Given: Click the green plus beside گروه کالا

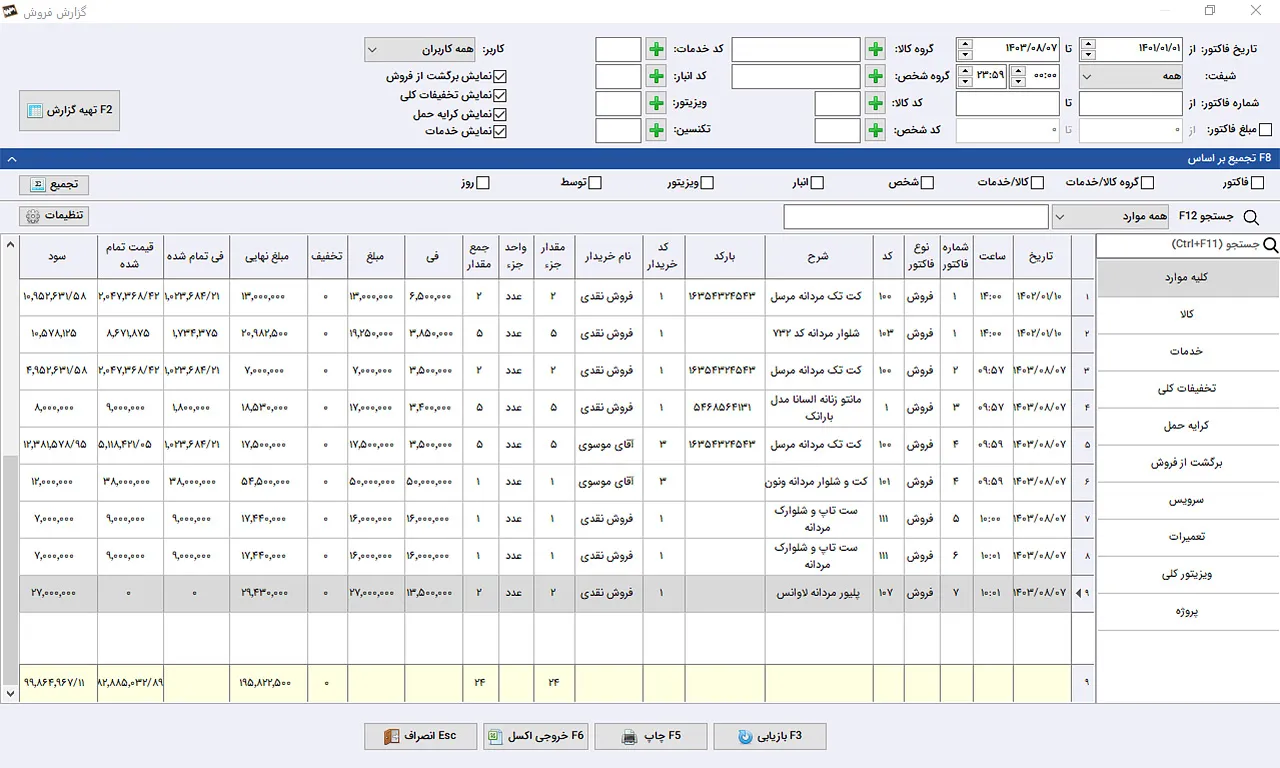Looking at the screenshot, I should (875, 49).
